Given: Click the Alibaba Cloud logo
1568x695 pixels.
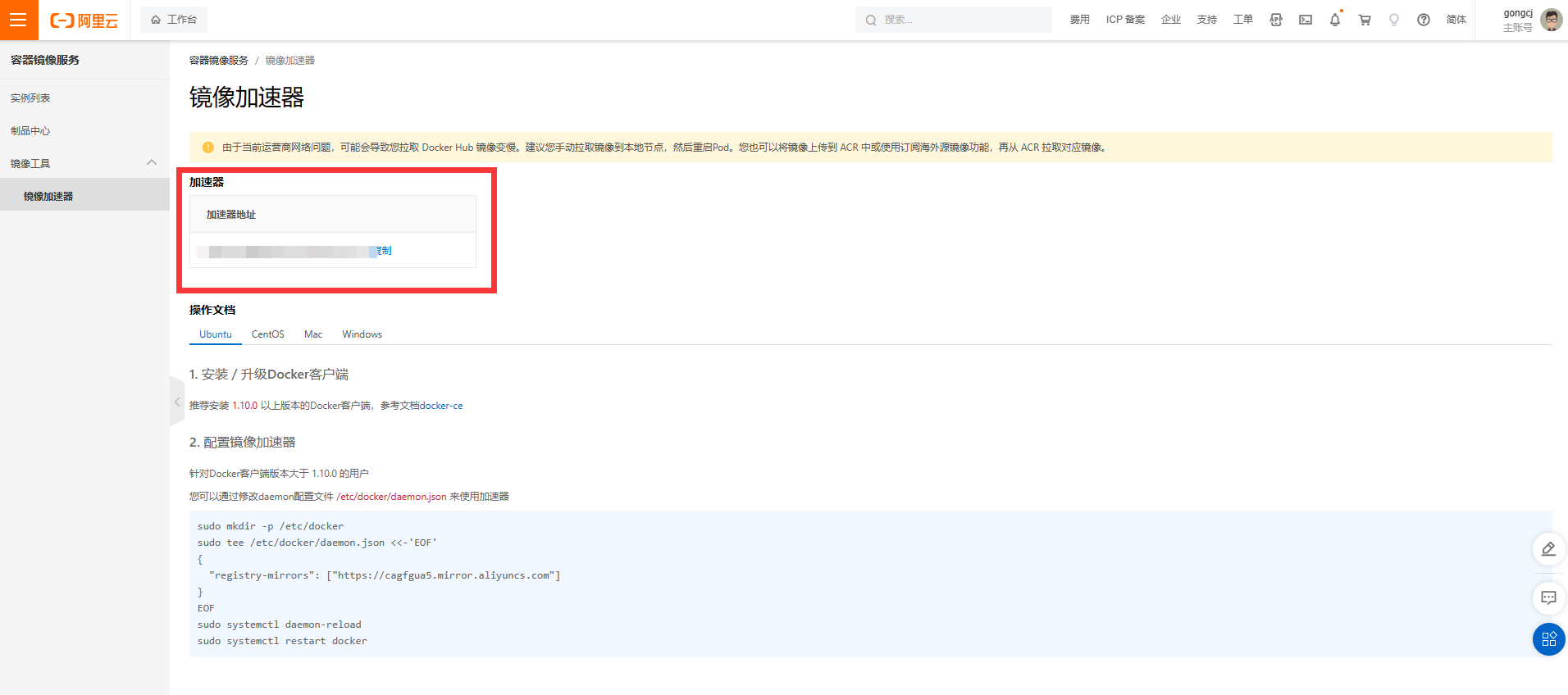Looking at the screenshot, I should click(x=84, y=20).
